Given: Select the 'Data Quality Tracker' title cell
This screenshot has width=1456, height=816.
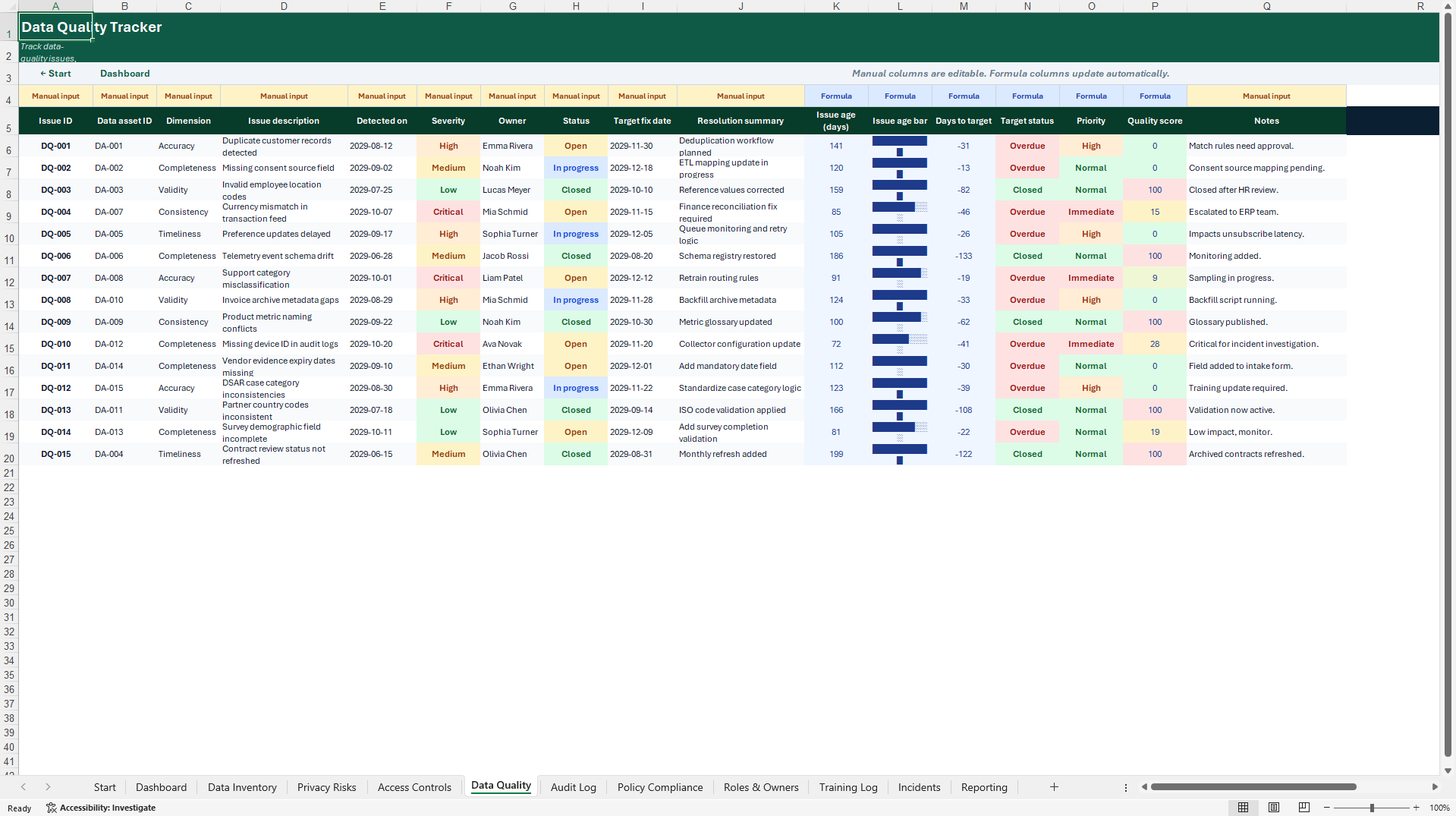Looking at the screenshot, I should tap(55, 27).
